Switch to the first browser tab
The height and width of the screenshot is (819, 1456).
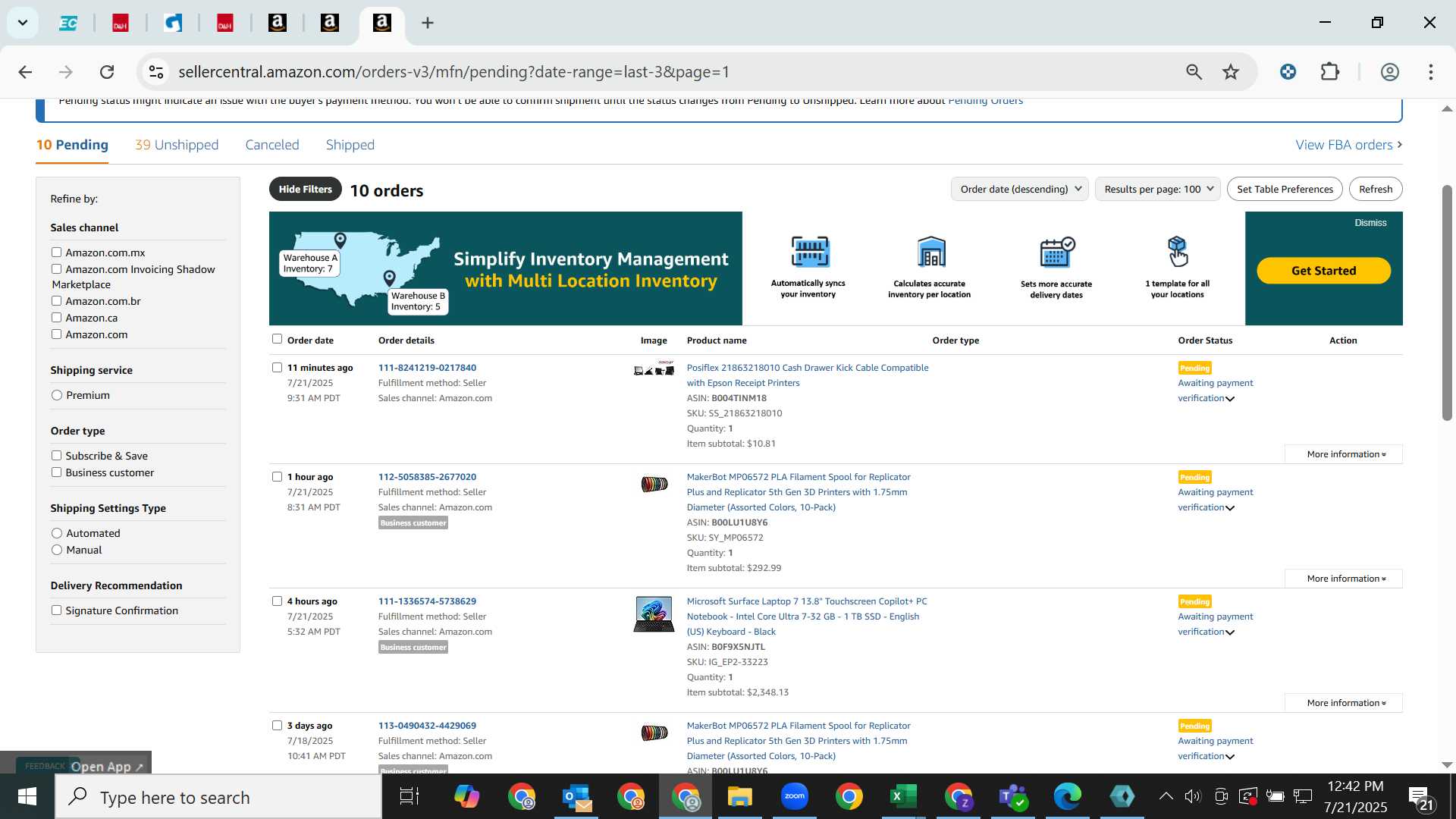(68, 23)
